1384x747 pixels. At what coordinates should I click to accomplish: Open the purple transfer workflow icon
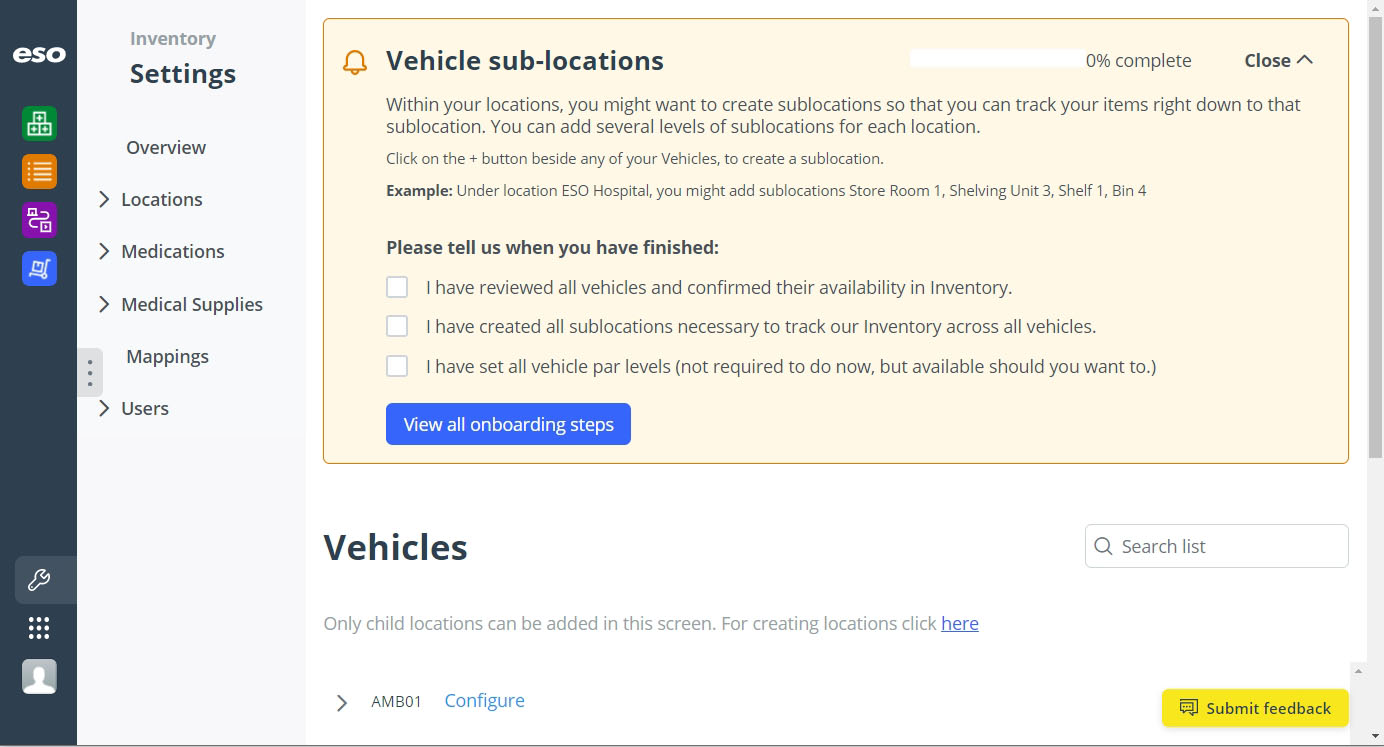click(x=39, y=220)
